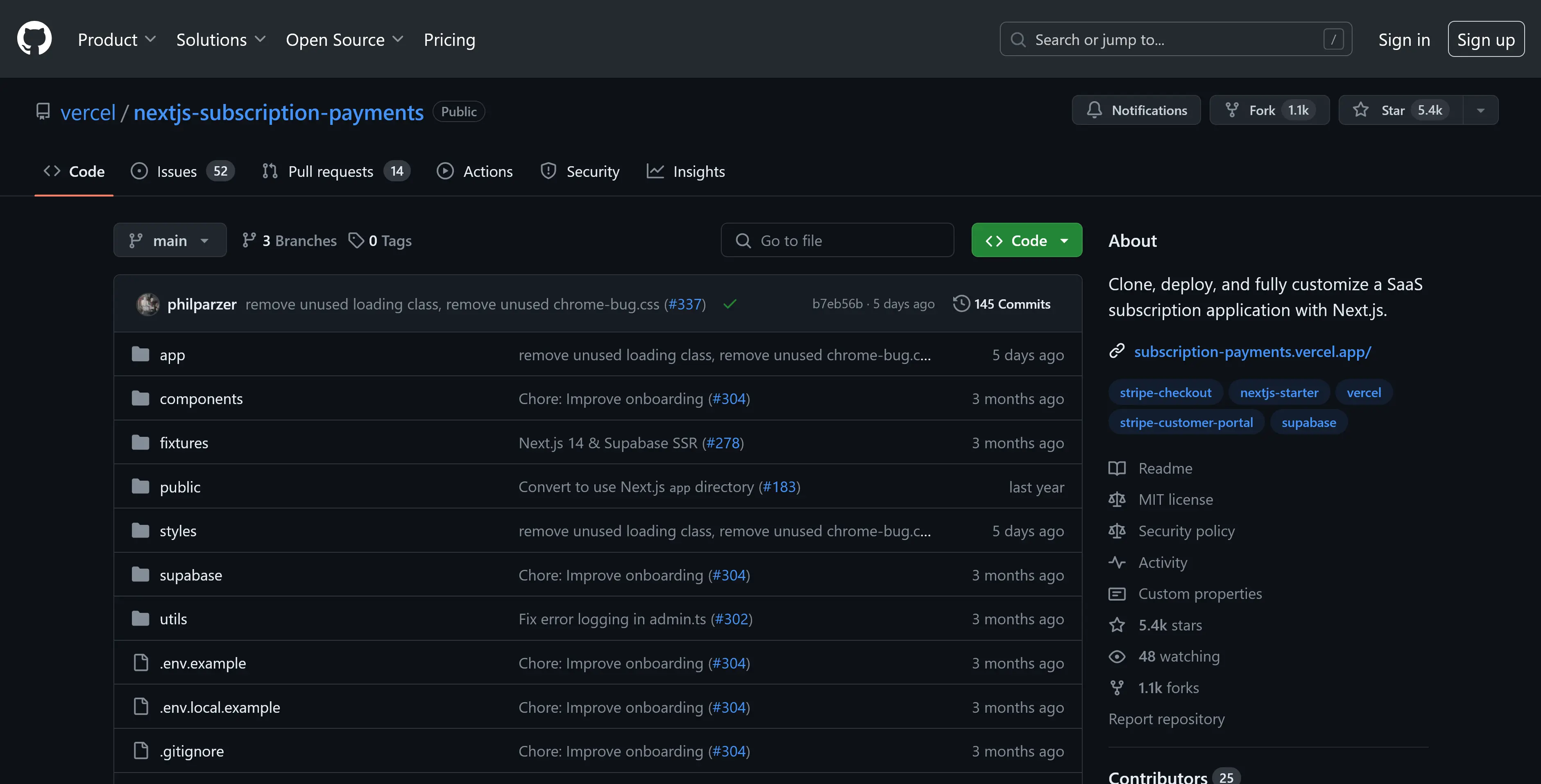Click the link chain icon near website URL
Screen dimensions: 1541x784
(1116, 351)
